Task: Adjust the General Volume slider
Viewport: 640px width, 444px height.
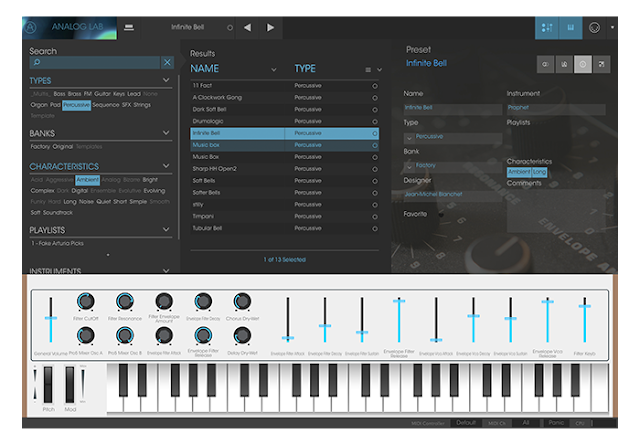Action: 51,320
